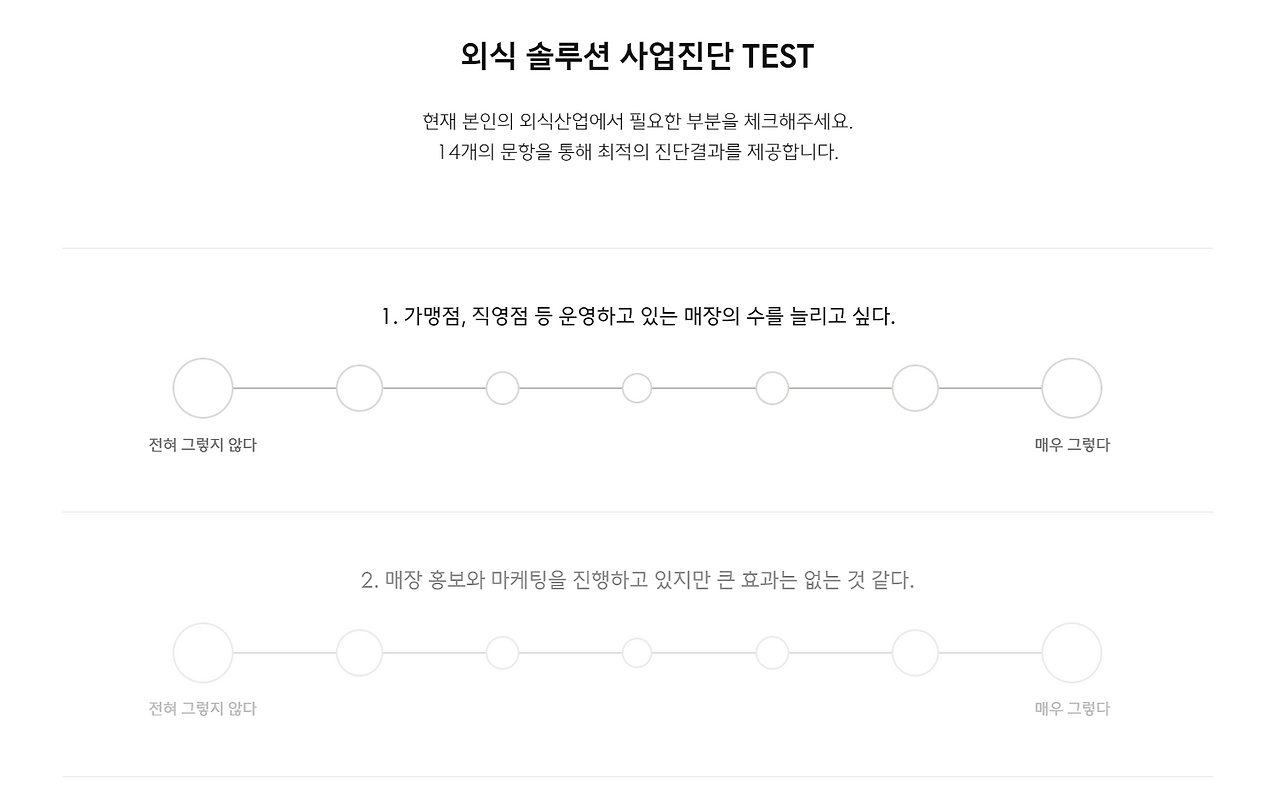Click the '전혀 그렇지 않다' label under question 1
The image size is (1280, 811).
pos(203,445)
